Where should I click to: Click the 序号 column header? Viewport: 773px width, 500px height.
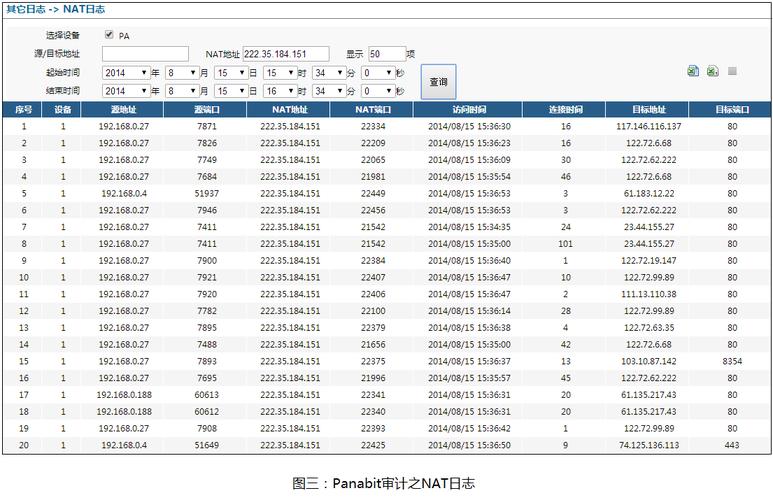tap(23, 109)
